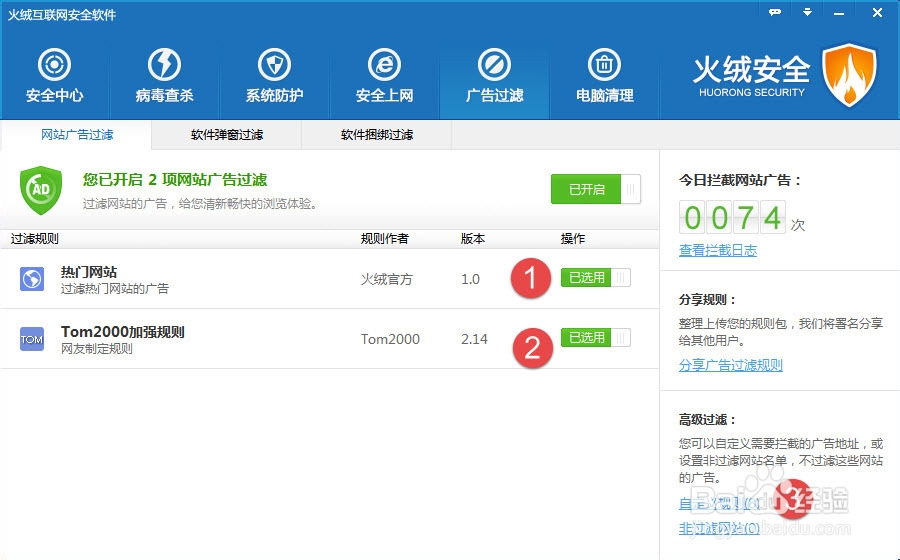Open the 系统防护 system protection icon

pyautogui.click(x=274, y=64)
